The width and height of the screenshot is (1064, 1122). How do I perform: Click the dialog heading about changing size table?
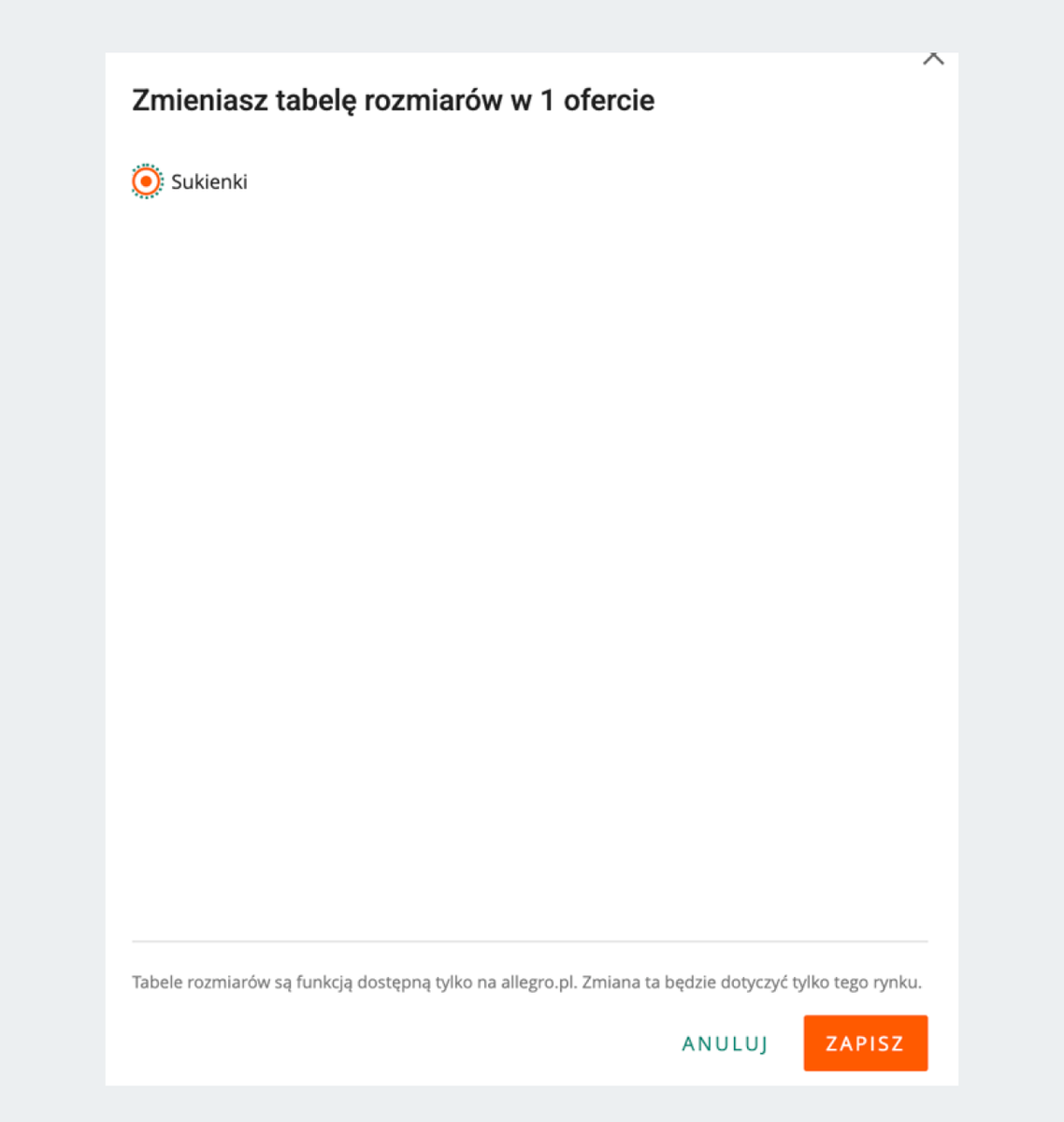[393, 100]
